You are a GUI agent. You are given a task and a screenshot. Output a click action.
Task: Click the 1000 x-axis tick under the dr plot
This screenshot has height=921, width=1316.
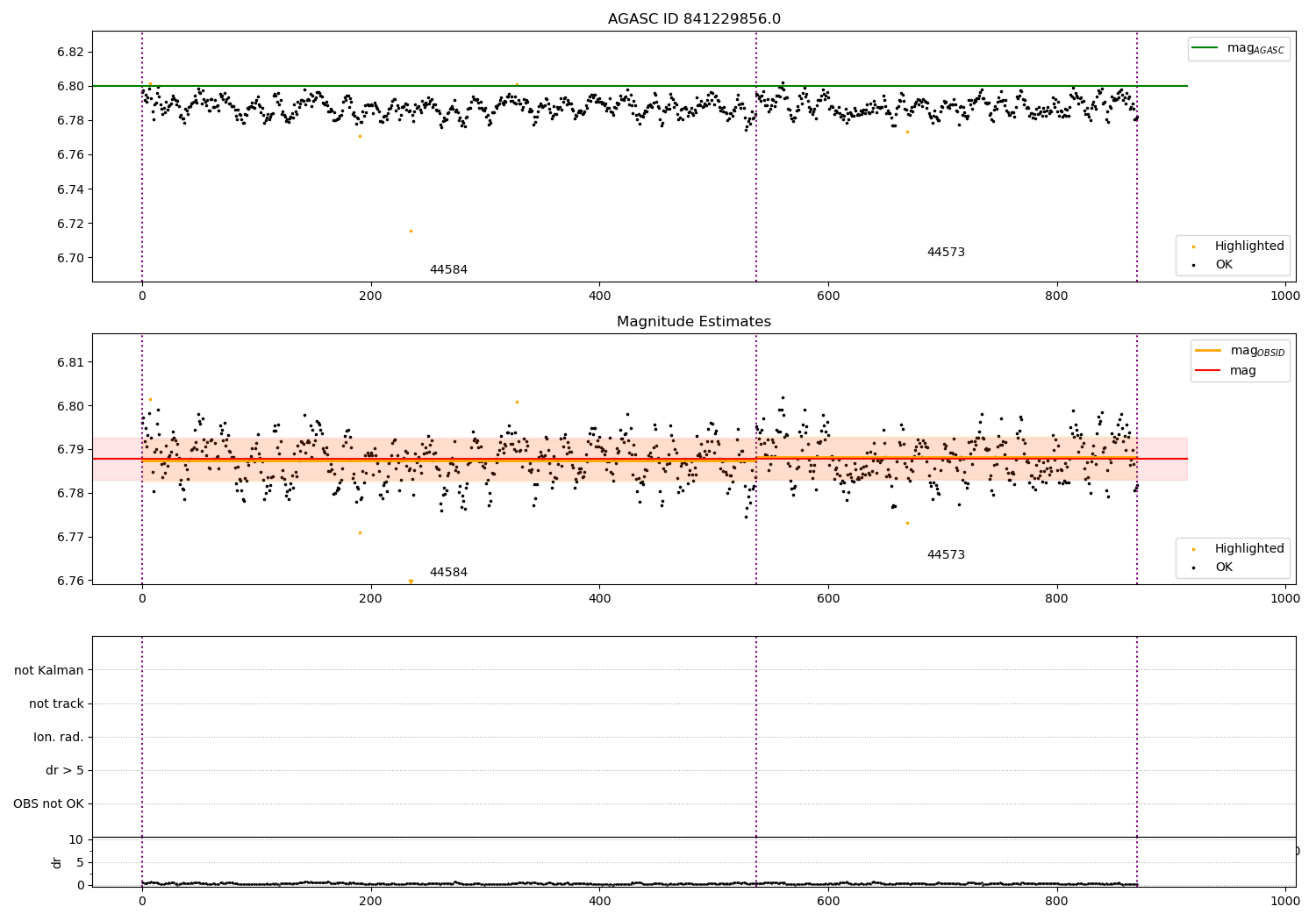click(x=1285, y=901)
